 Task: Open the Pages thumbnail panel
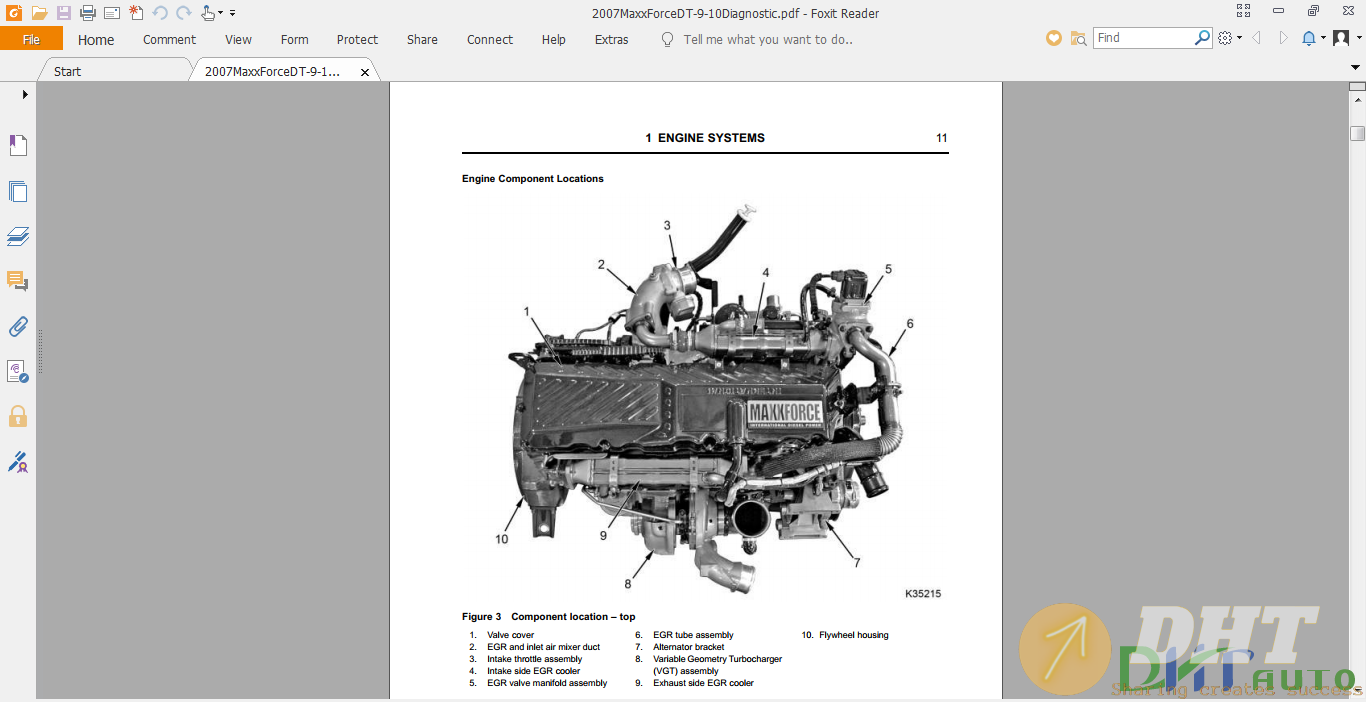point(18,192)
